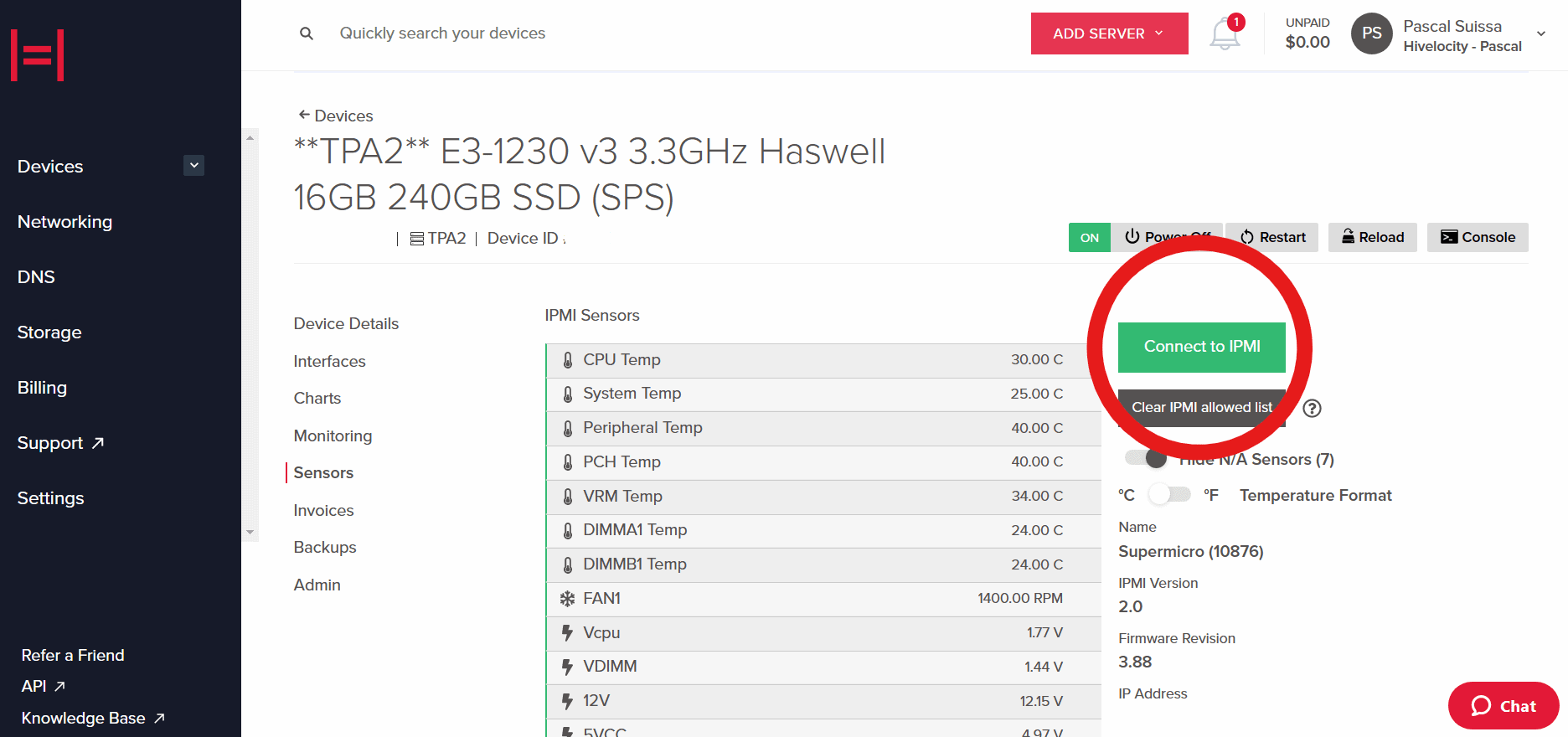Open the Knowledge Base link
The height and width of the screenshot is (737, 1568).
point(93,719)
